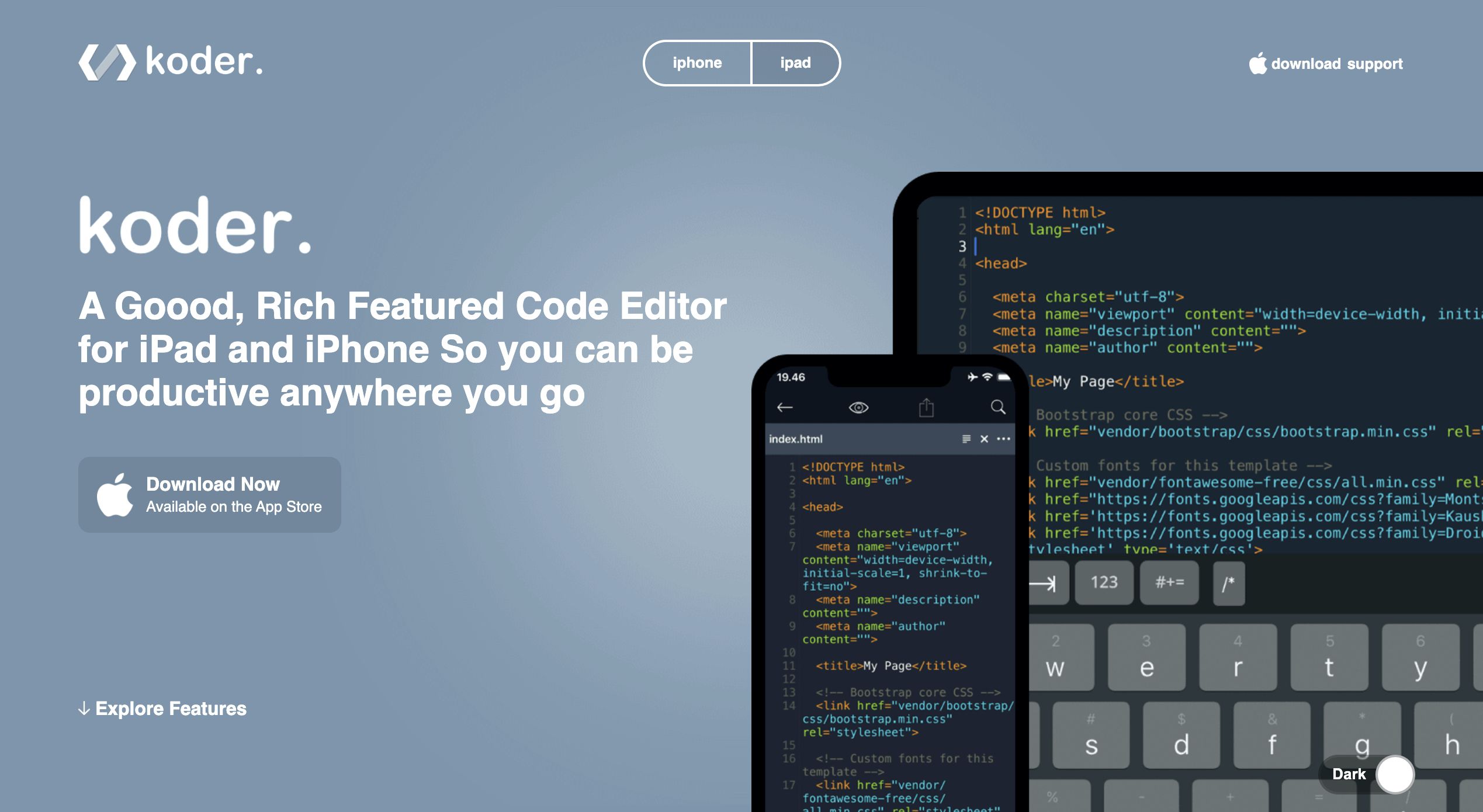Click Download Now on the App Store
Screen dimensions: 1483x812
coord(211,492)
